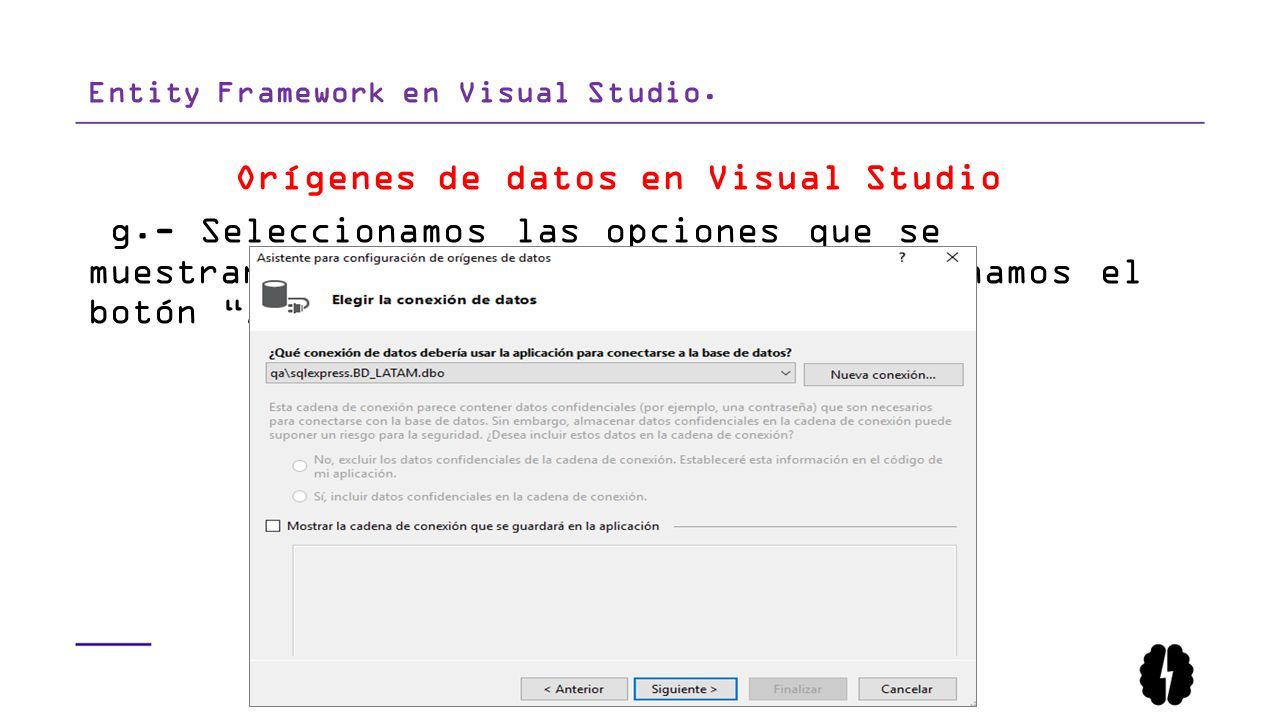
Task: Click the Orígenes de datos en Visual Studio title
Action: pos(619,179)
